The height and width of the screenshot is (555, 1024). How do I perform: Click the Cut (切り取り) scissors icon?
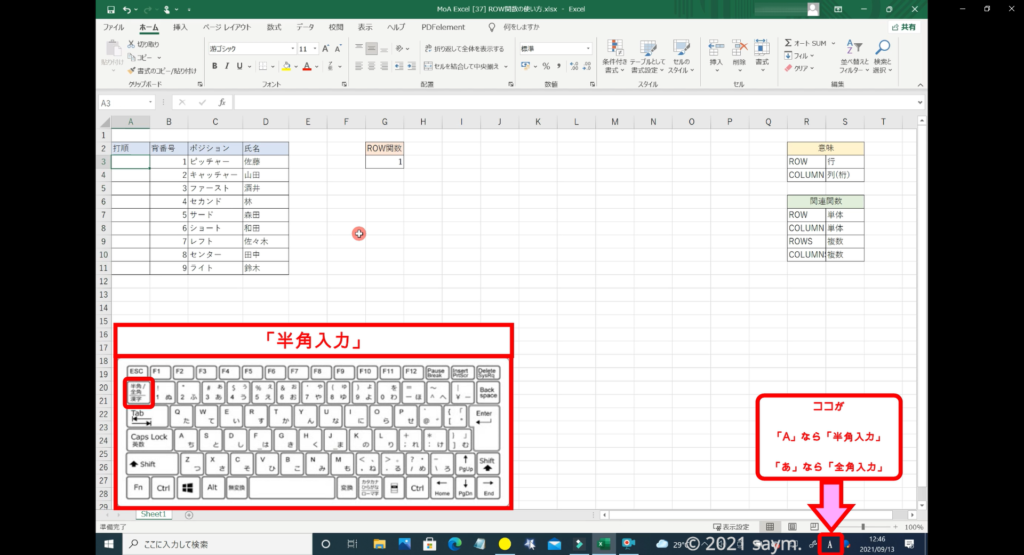(132, 45)
